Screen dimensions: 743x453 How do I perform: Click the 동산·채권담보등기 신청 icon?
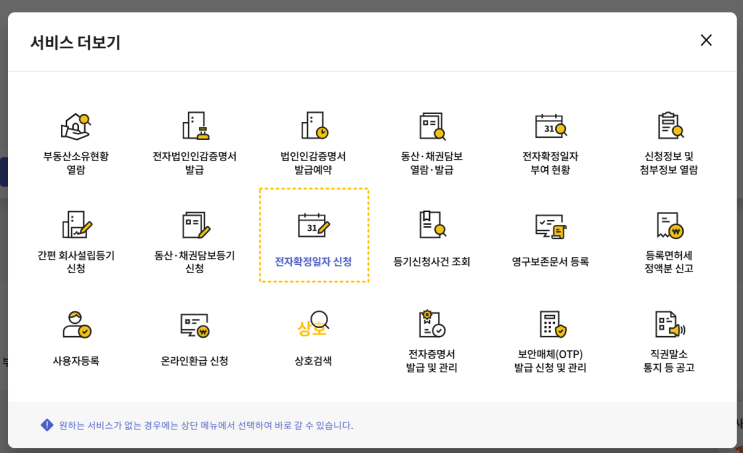pyautogui.click(x=196, y=225)
